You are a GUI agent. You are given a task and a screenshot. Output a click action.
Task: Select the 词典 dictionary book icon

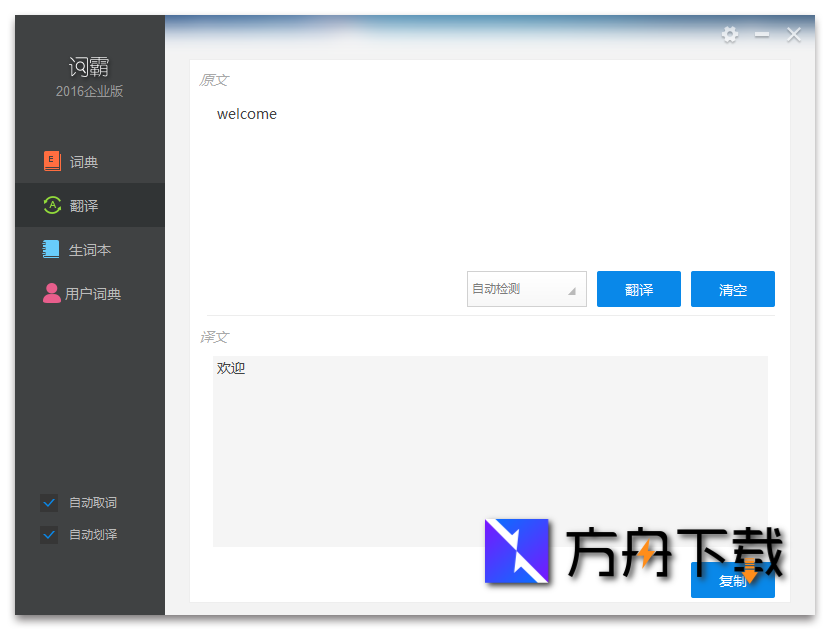coord(52,161)
